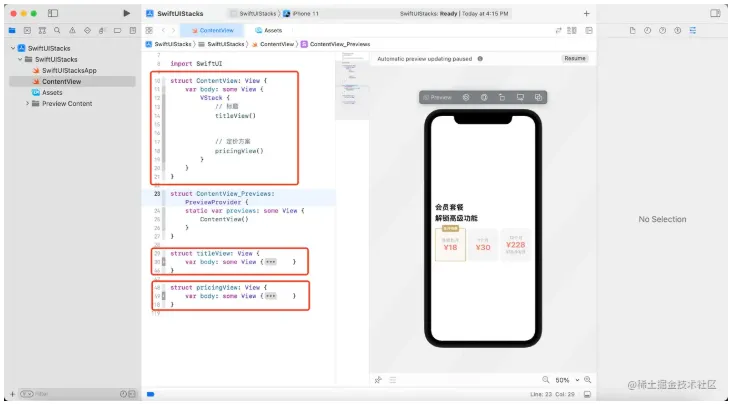Image resolution: width=730 pixels, height=404 pixels.
Task: Click the code minimap
Action: [x=352, y=84]
